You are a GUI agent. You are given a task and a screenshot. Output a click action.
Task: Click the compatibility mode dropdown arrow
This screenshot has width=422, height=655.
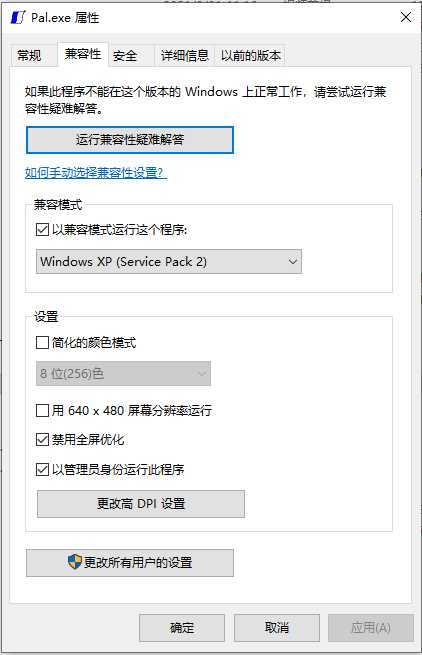[292, 261]
